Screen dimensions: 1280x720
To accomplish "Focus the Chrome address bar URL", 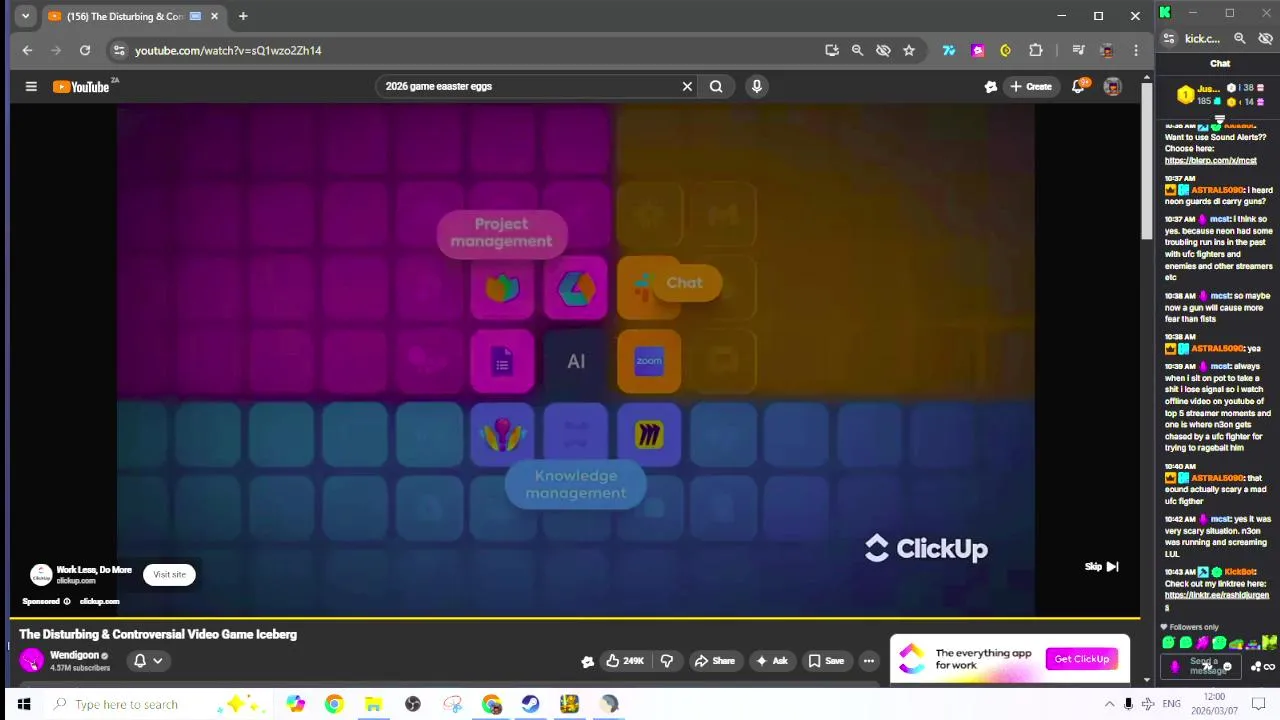I will coord(228,50).
